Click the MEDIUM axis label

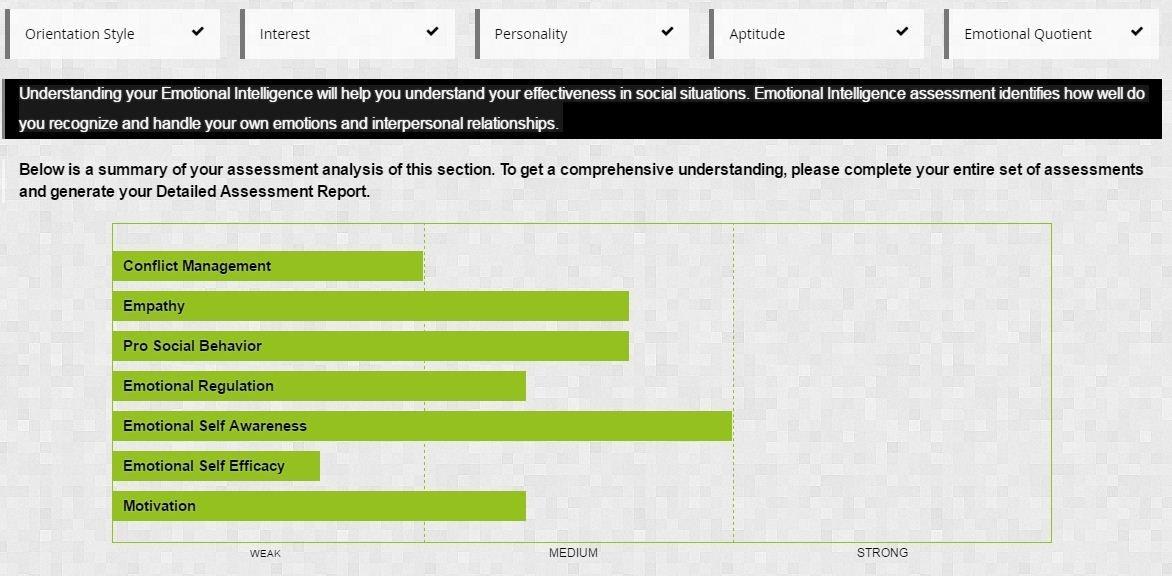[573, 553]
